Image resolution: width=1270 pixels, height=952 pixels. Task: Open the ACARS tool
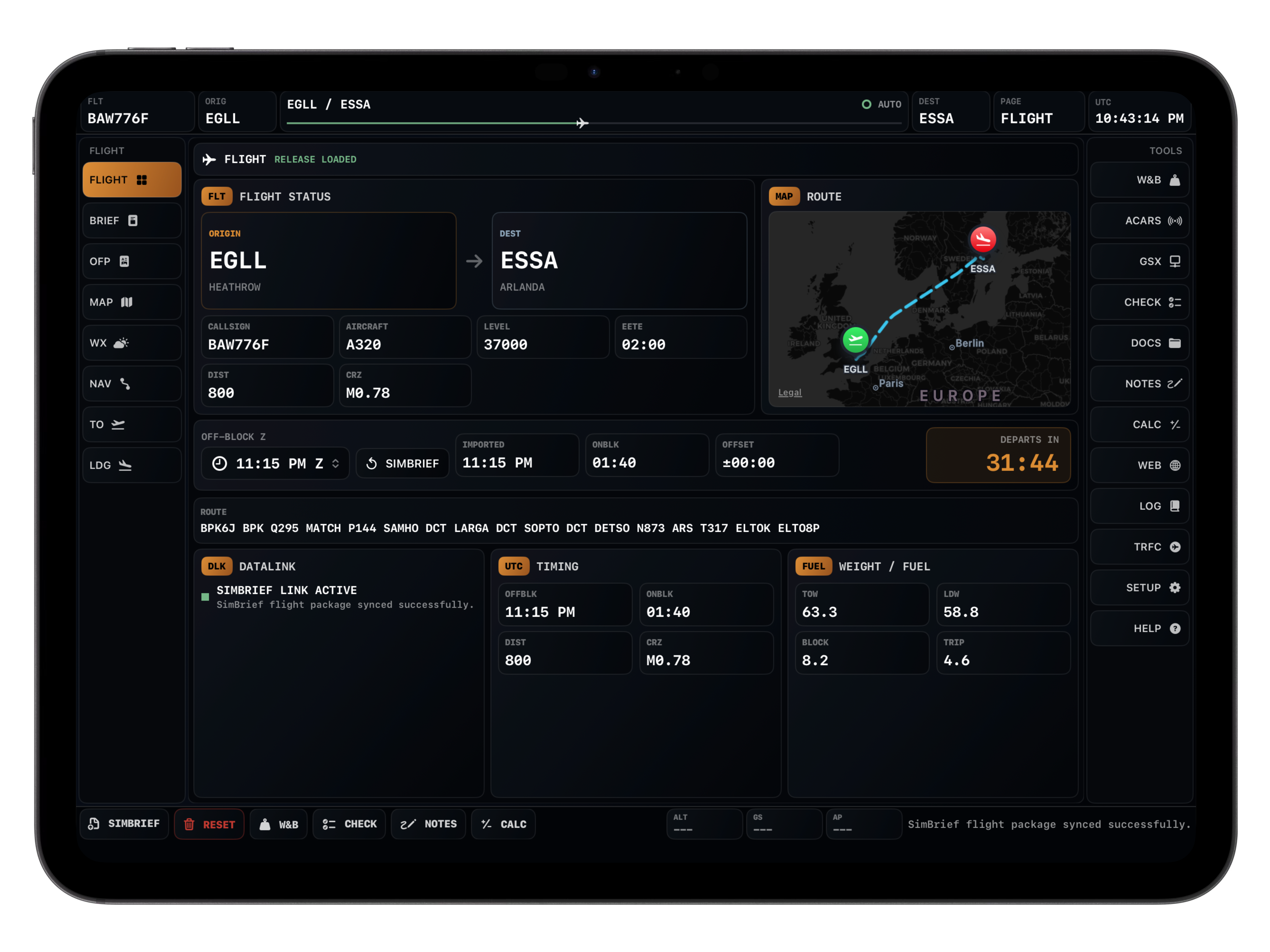(1139, 220)
